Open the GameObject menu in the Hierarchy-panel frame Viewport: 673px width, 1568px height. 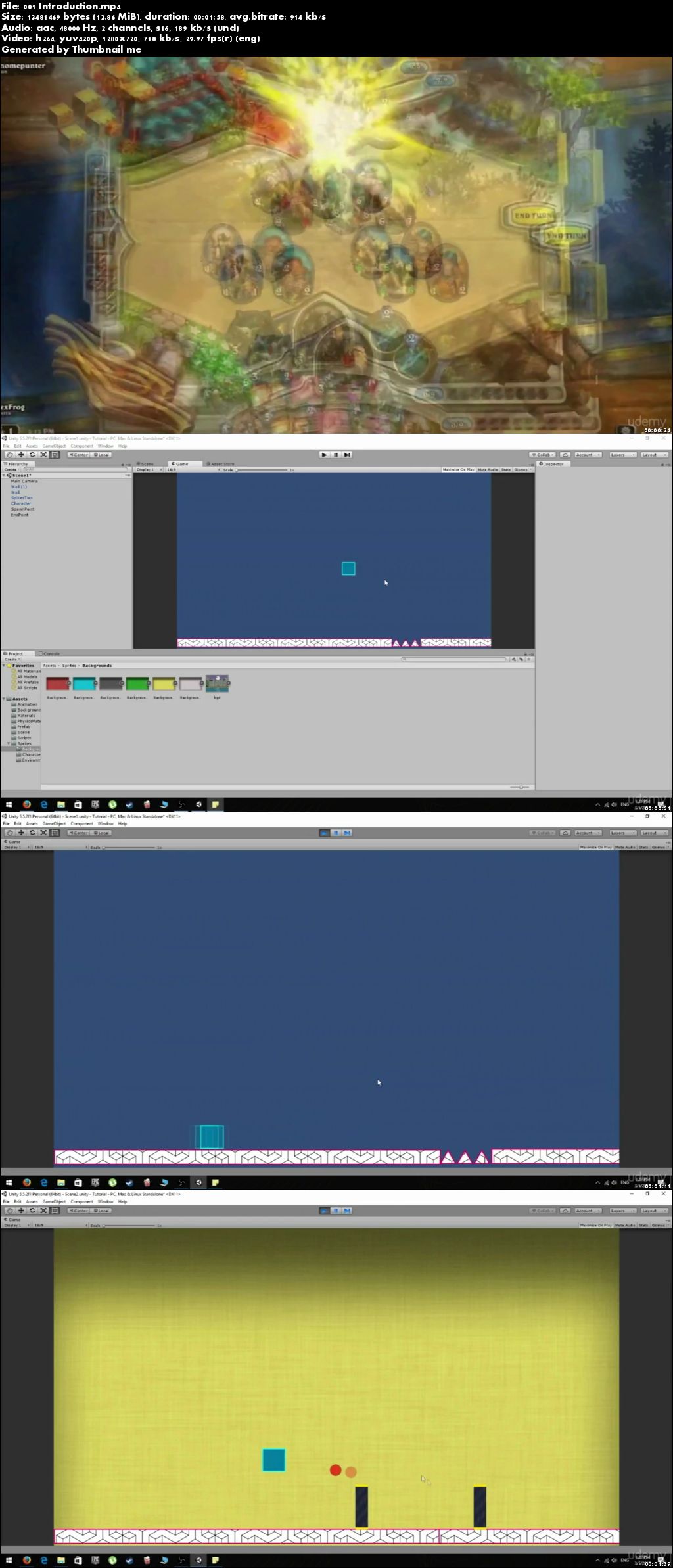(54, 446)
